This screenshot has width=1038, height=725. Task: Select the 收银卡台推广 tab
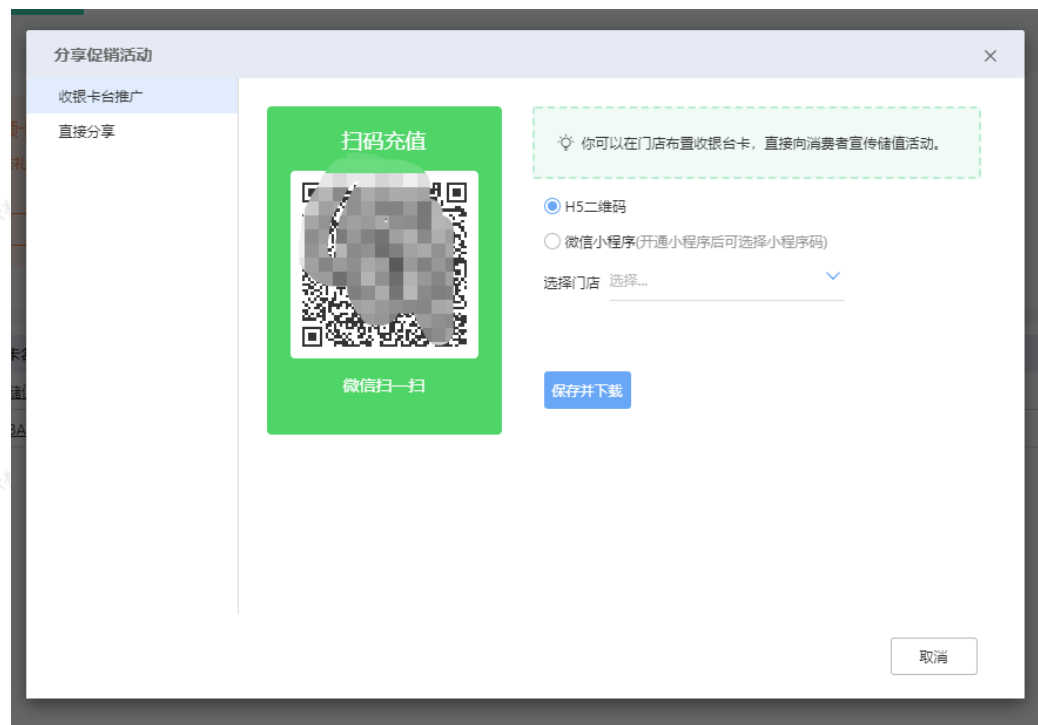[x=132, y=96]
